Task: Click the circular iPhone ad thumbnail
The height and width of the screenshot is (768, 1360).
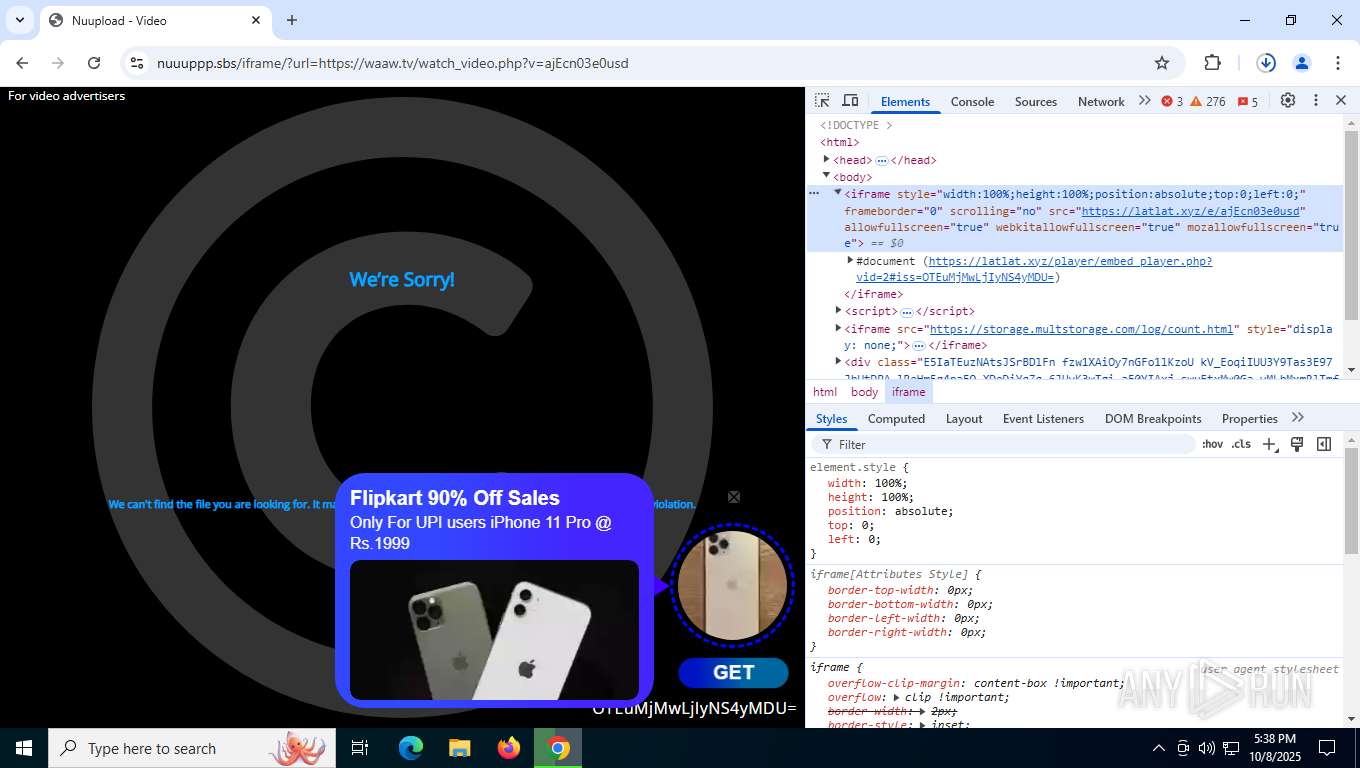Action: pos(732,585)
